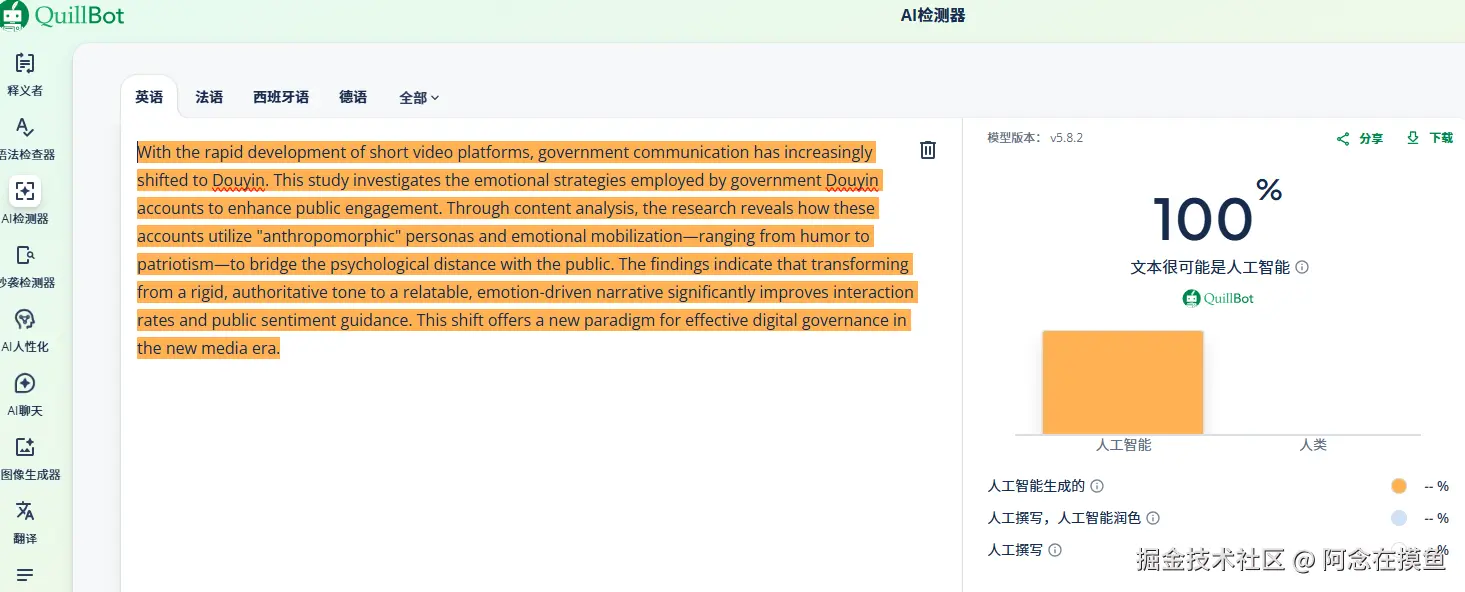Open the AI聊天 chat icon

click(x=25, y=383)
